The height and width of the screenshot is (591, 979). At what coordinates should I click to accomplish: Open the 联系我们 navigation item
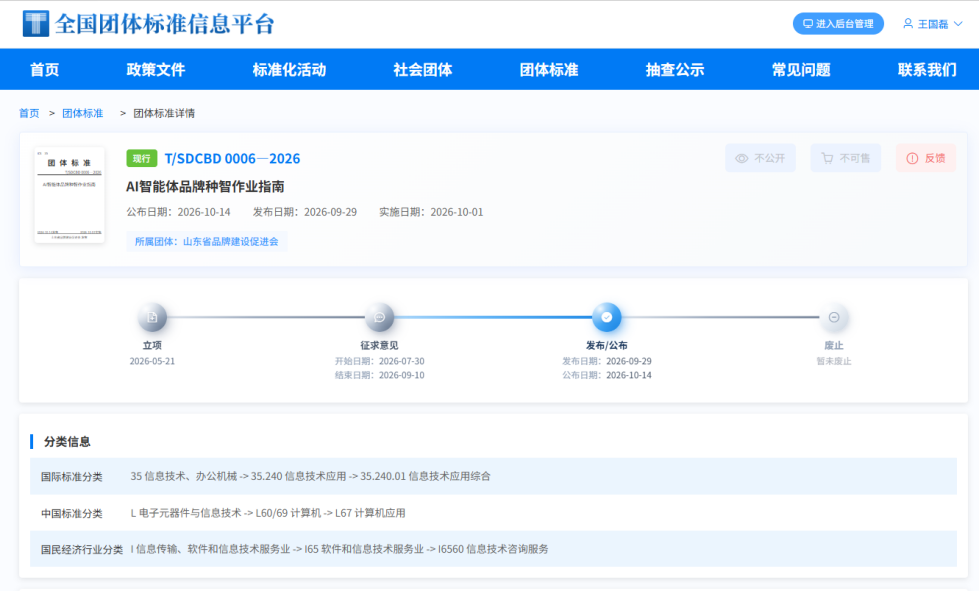pos(927,69)
